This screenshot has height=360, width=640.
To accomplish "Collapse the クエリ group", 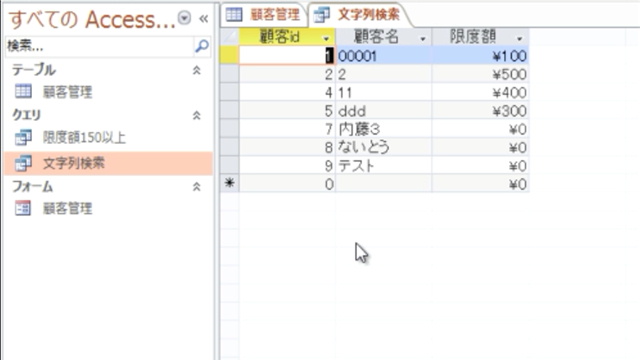I will 196,116.
